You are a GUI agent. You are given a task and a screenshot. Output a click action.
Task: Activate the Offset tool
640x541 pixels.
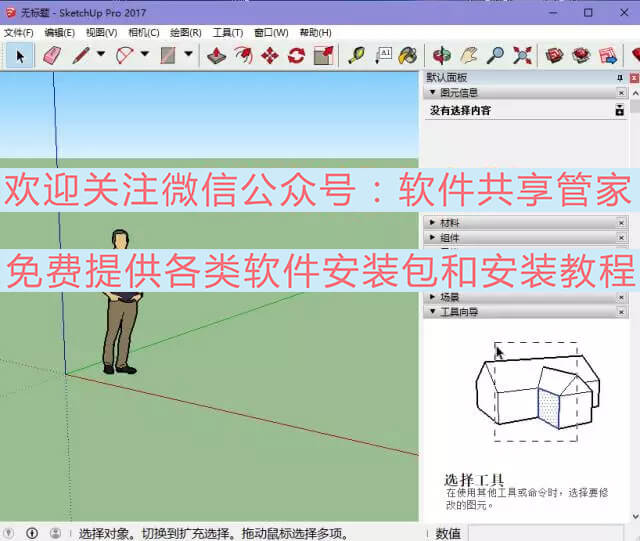point(243,55)
